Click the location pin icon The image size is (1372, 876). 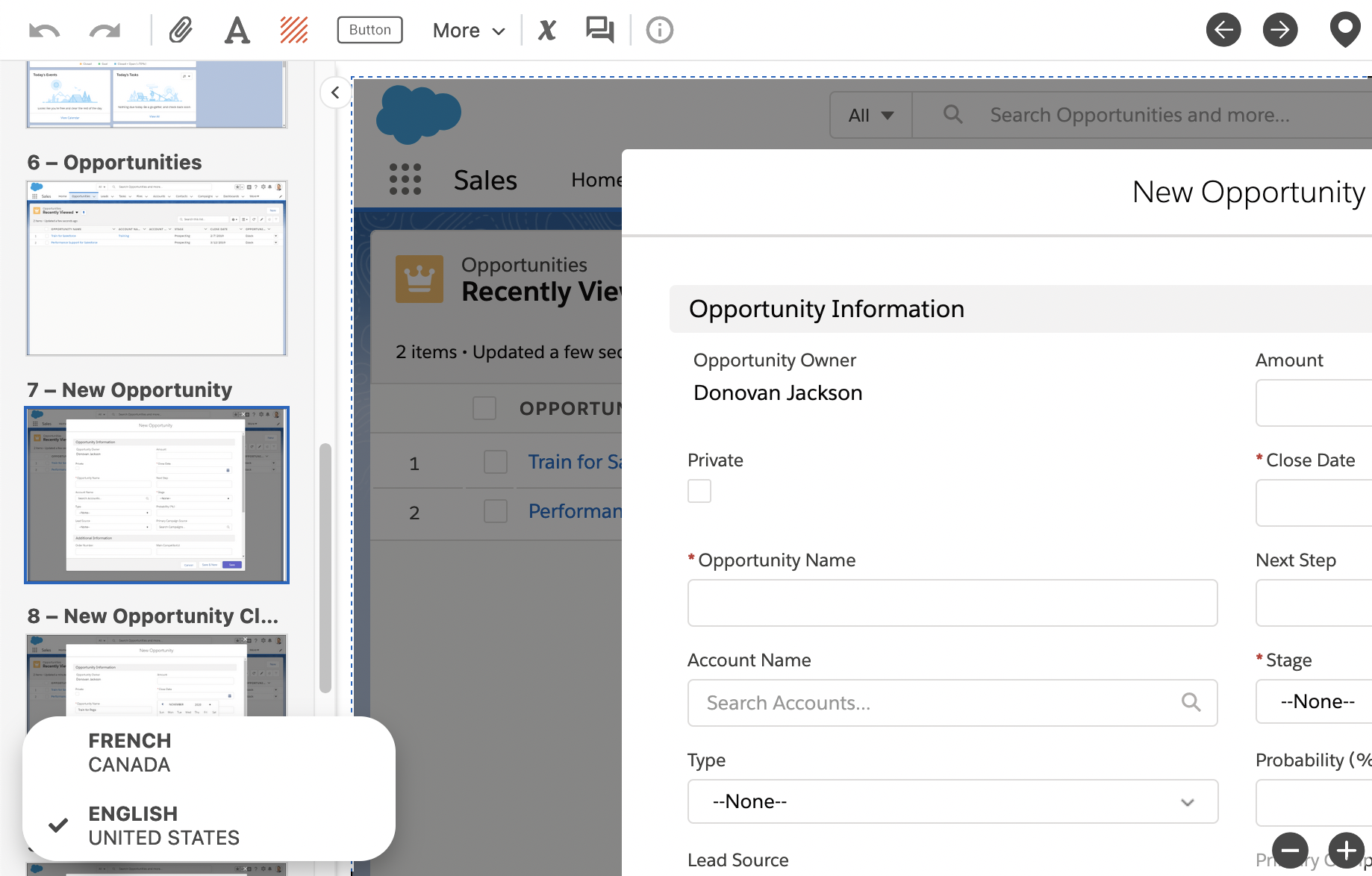tap(1344, 31)
